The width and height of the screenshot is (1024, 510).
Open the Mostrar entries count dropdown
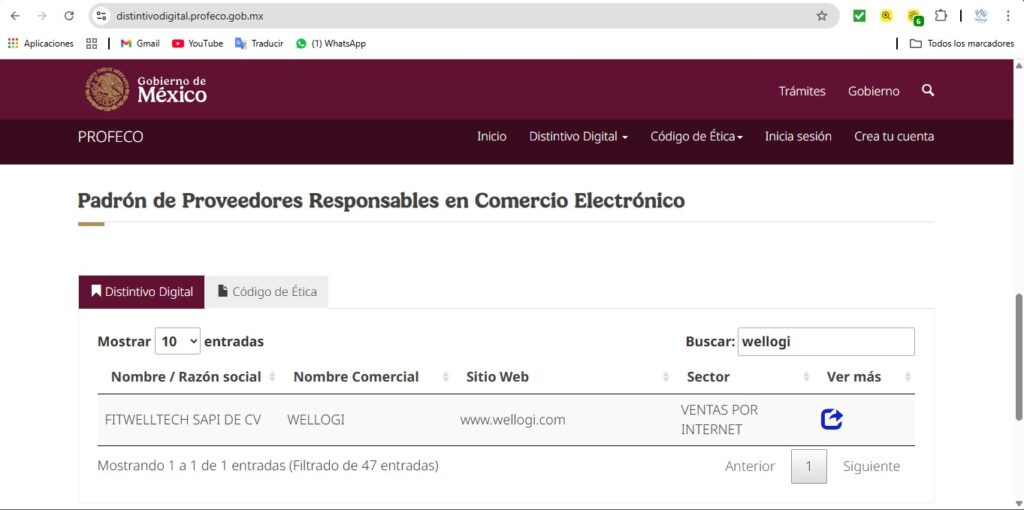click(177, 341)
